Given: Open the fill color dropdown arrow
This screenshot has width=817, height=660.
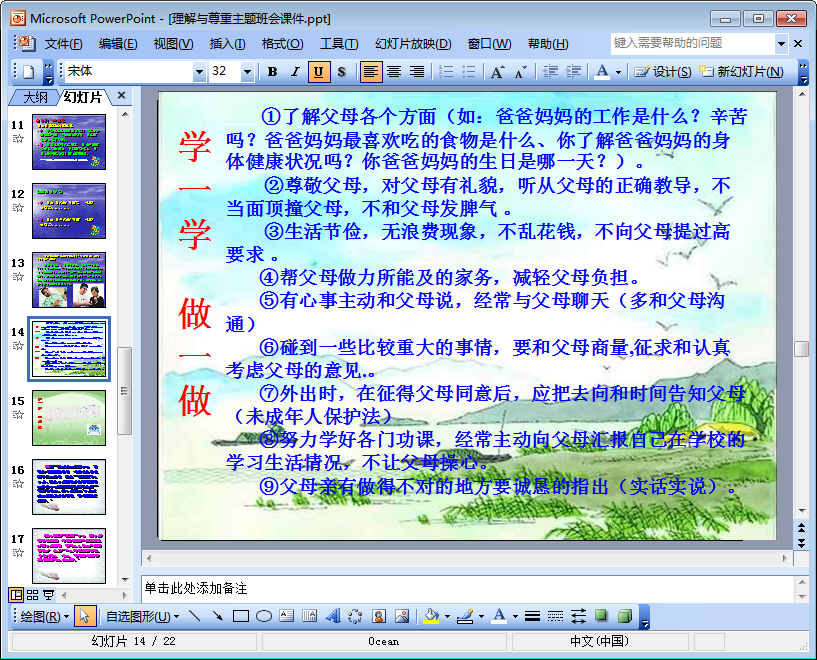Looking at the screenshot, I should [447, 617].
